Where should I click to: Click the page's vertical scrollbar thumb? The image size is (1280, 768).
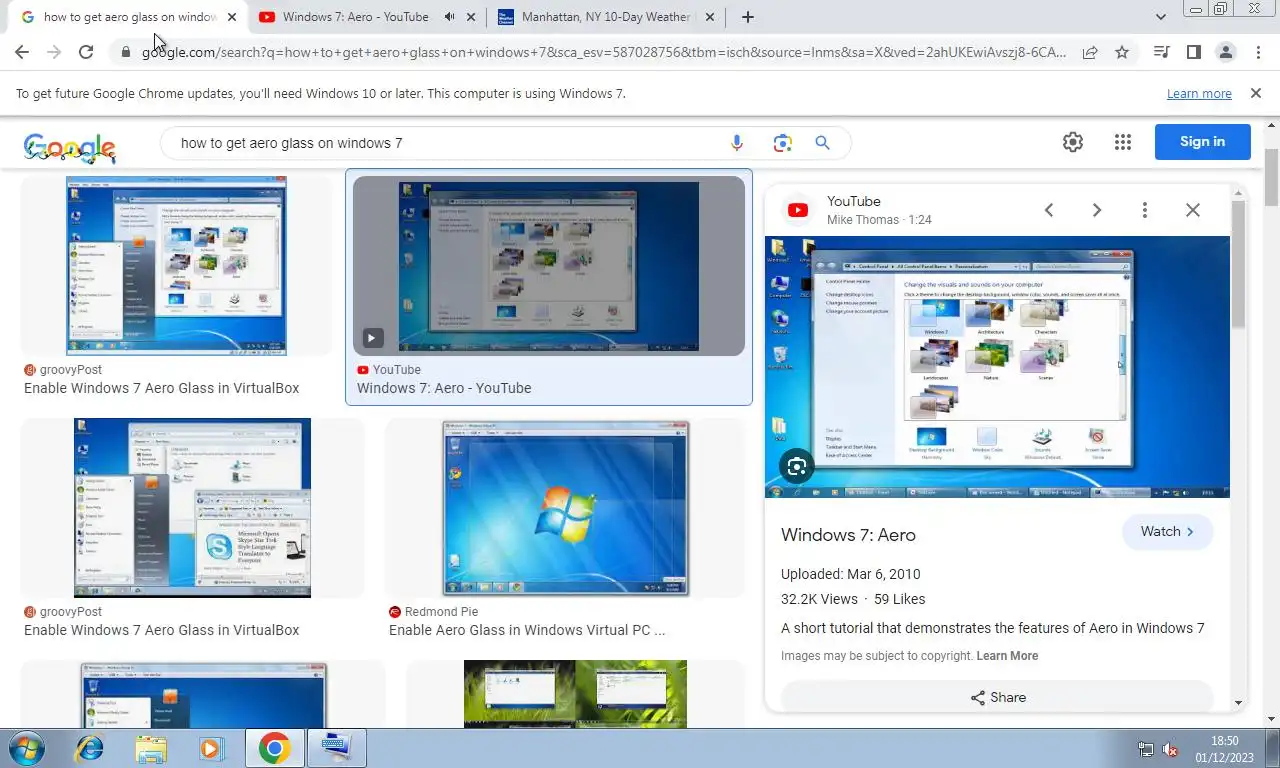(x=1271, y=178)
